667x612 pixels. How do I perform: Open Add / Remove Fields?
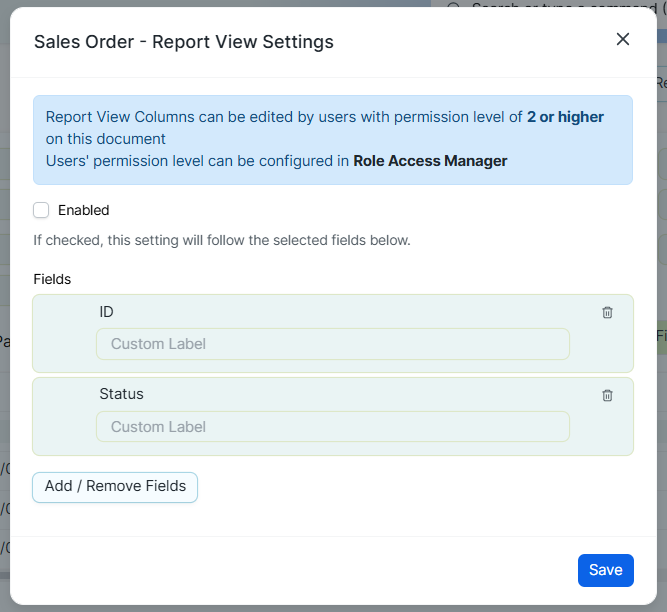[115, 487]
